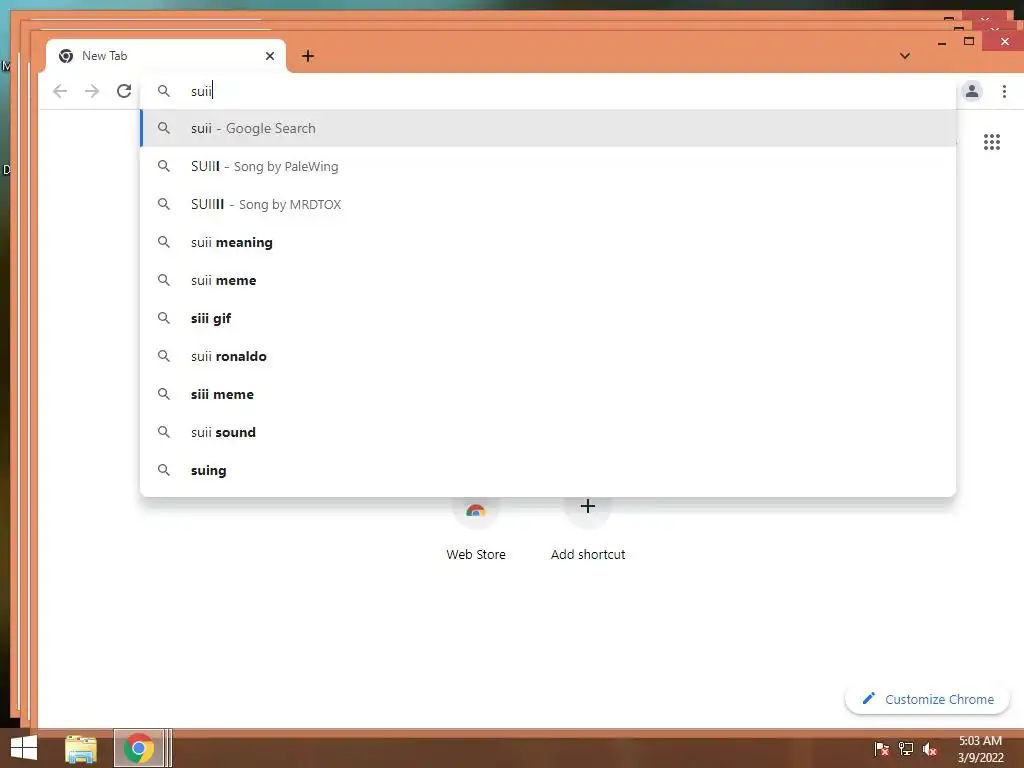This screenshot has height=768, width=1024.
Task: Open the Windows Start menu
Action: click(24, 748)
